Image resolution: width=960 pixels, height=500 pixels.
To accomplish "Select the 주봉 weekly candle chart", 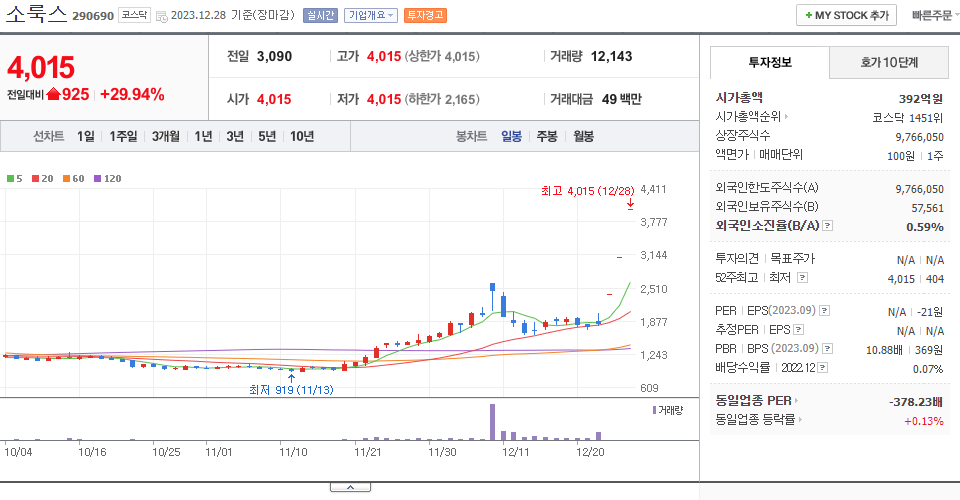I will [547, 136].
